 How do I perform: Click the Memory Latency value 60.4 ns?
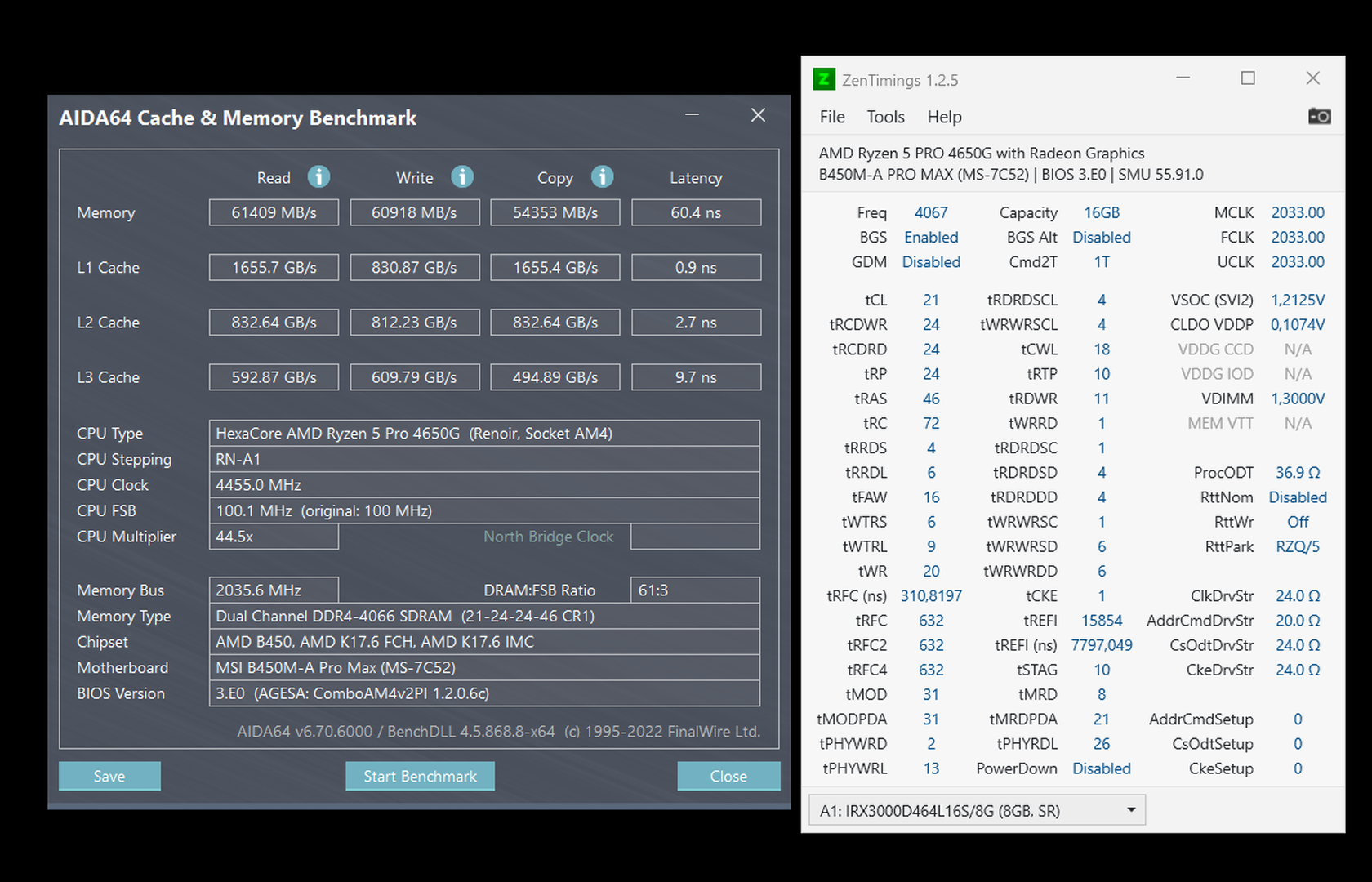point(696,212)
